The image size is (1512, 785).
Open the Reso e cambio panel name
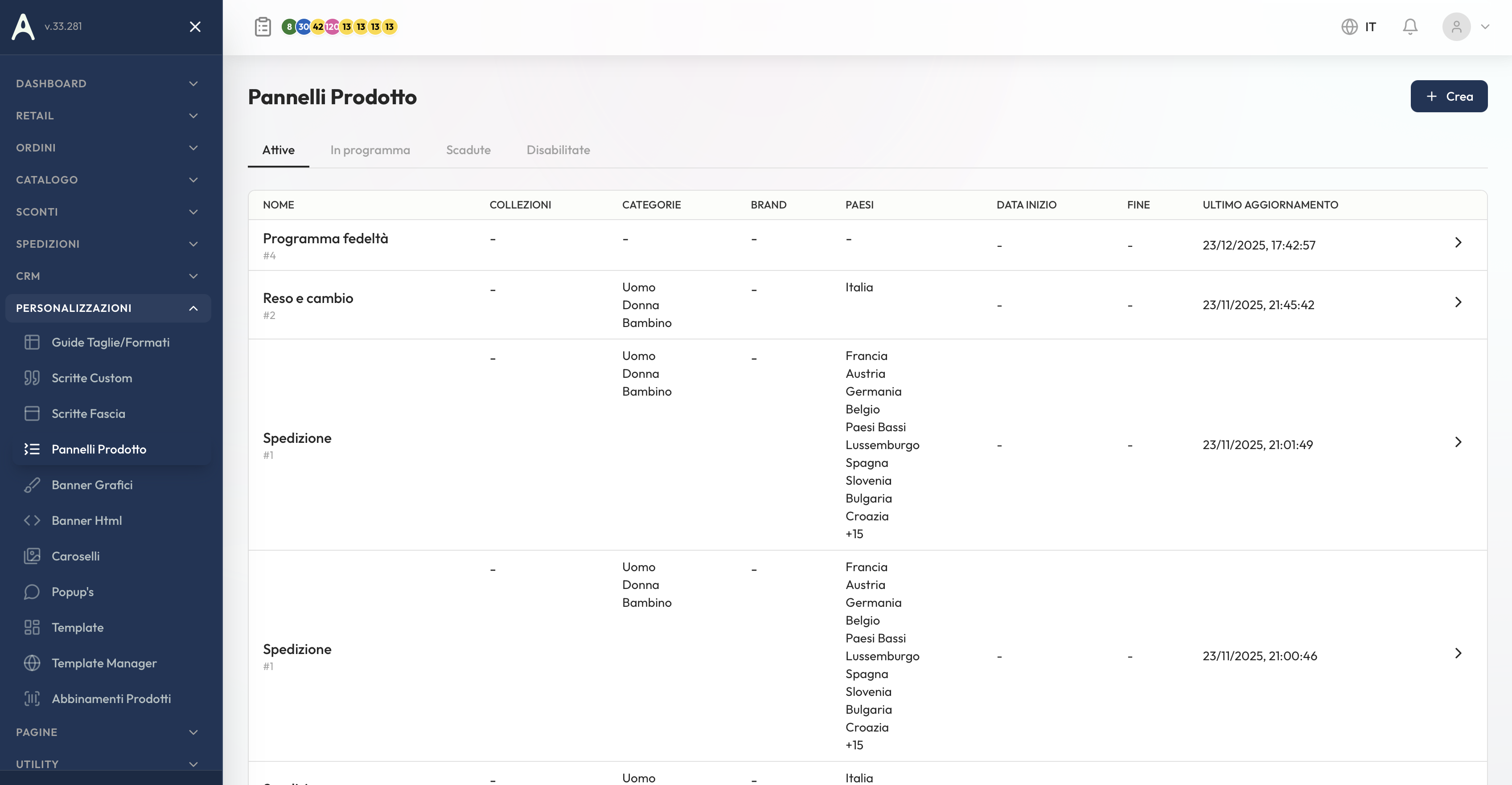tap(308, 298)
